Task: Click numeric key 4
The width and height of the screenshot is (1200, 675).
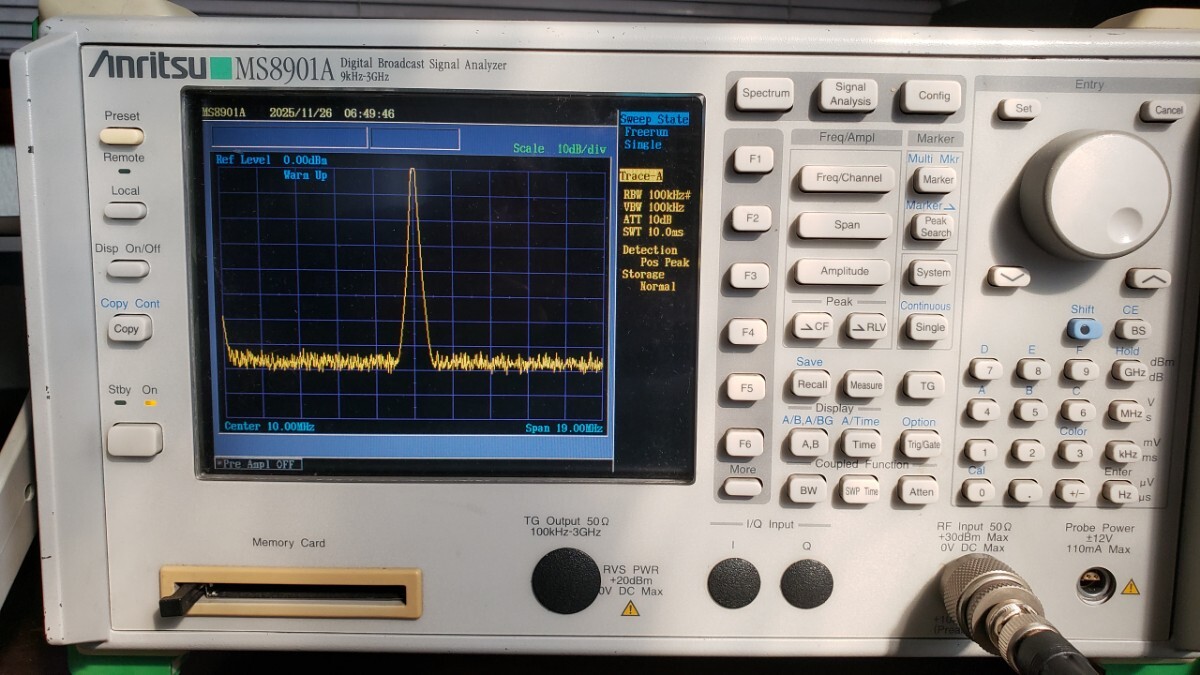Action: pos(984,410)
